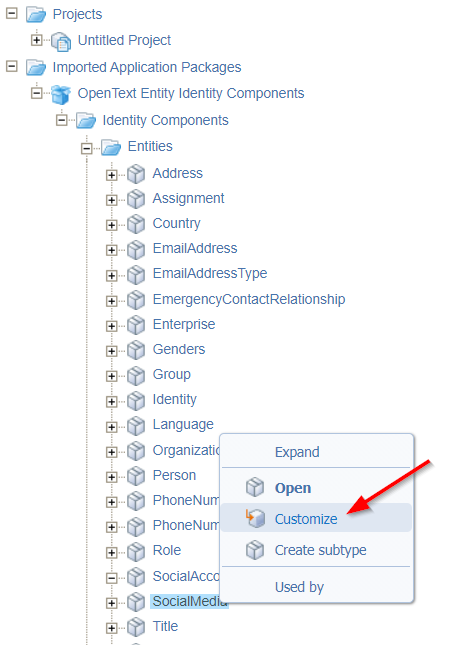This screenshot has height=645, width=455.
Task: Click the OpenText Entity Identity Components package icon
Action: click(x=61, y=94)
